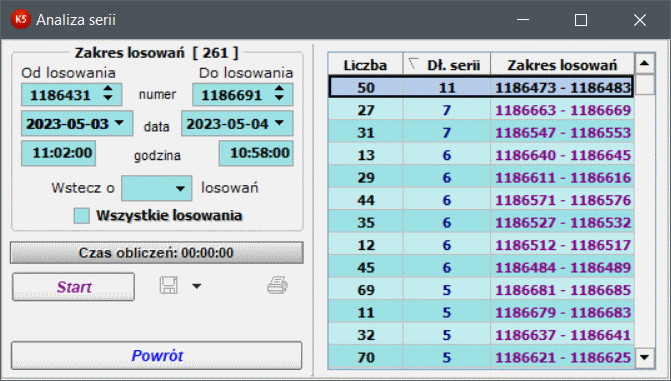The image size is (671, 381).
Task: Decrease Do losowania number with down arrow
Action: [279, 98]
